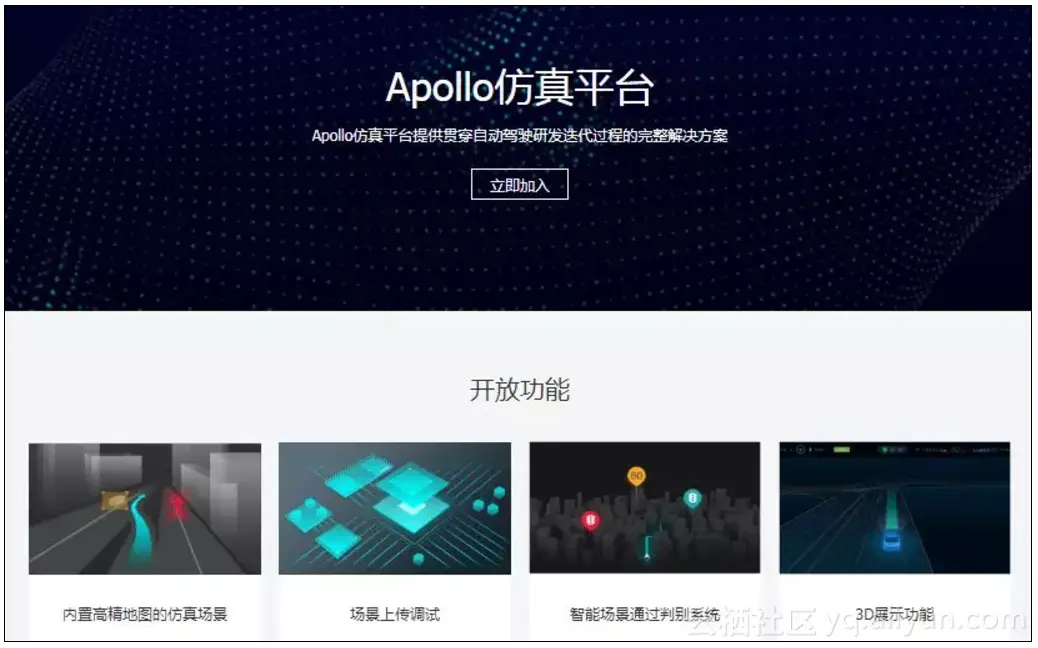The height and width of the screenshot is (648, 1038).
Task: Click the large cyan stacked chip icon
Action: [x=411, y=496]
